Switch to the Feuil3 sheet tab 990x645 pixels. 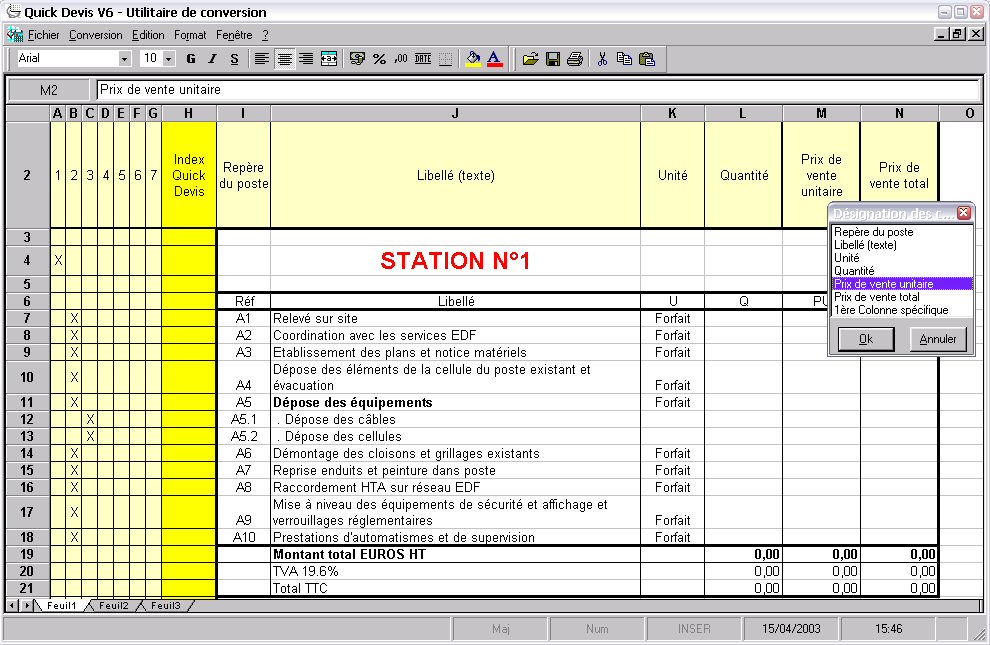point(166,605)
